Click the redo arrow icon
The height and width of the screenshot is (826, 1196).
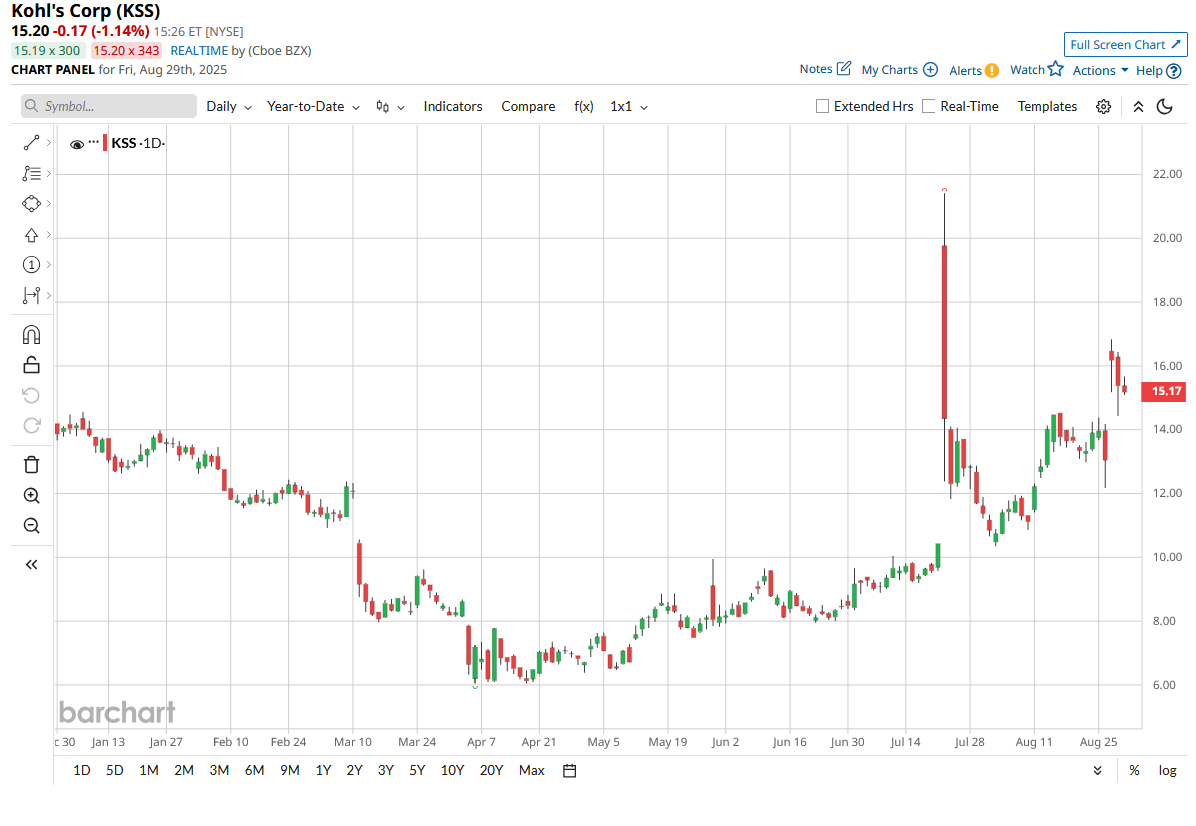pos(31,426)
